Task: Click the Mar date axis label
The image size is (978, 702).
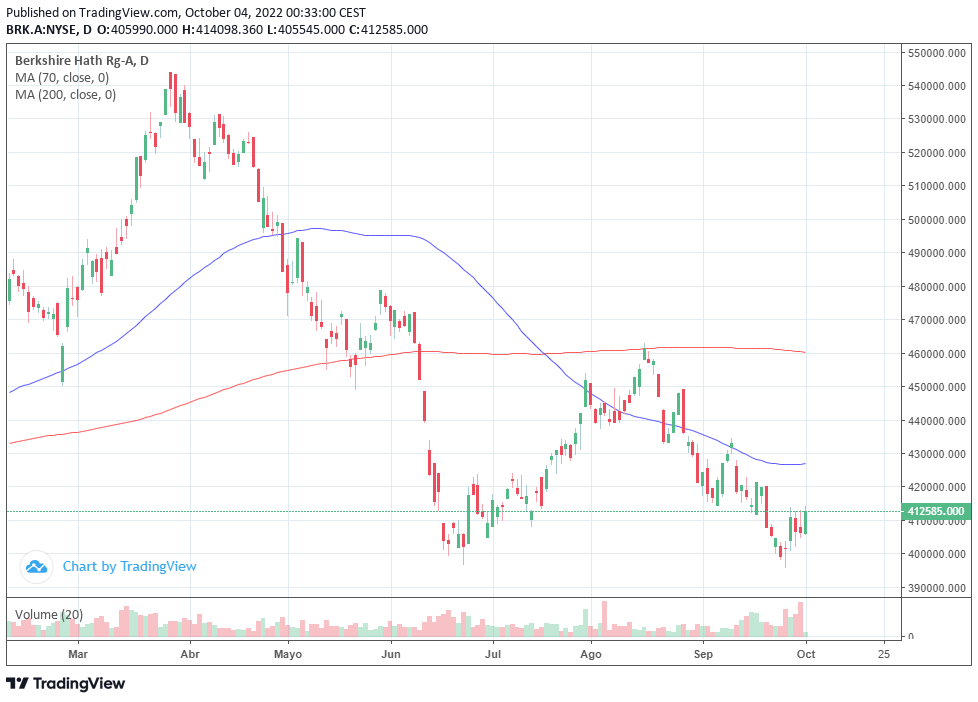Action: [78, 654]
